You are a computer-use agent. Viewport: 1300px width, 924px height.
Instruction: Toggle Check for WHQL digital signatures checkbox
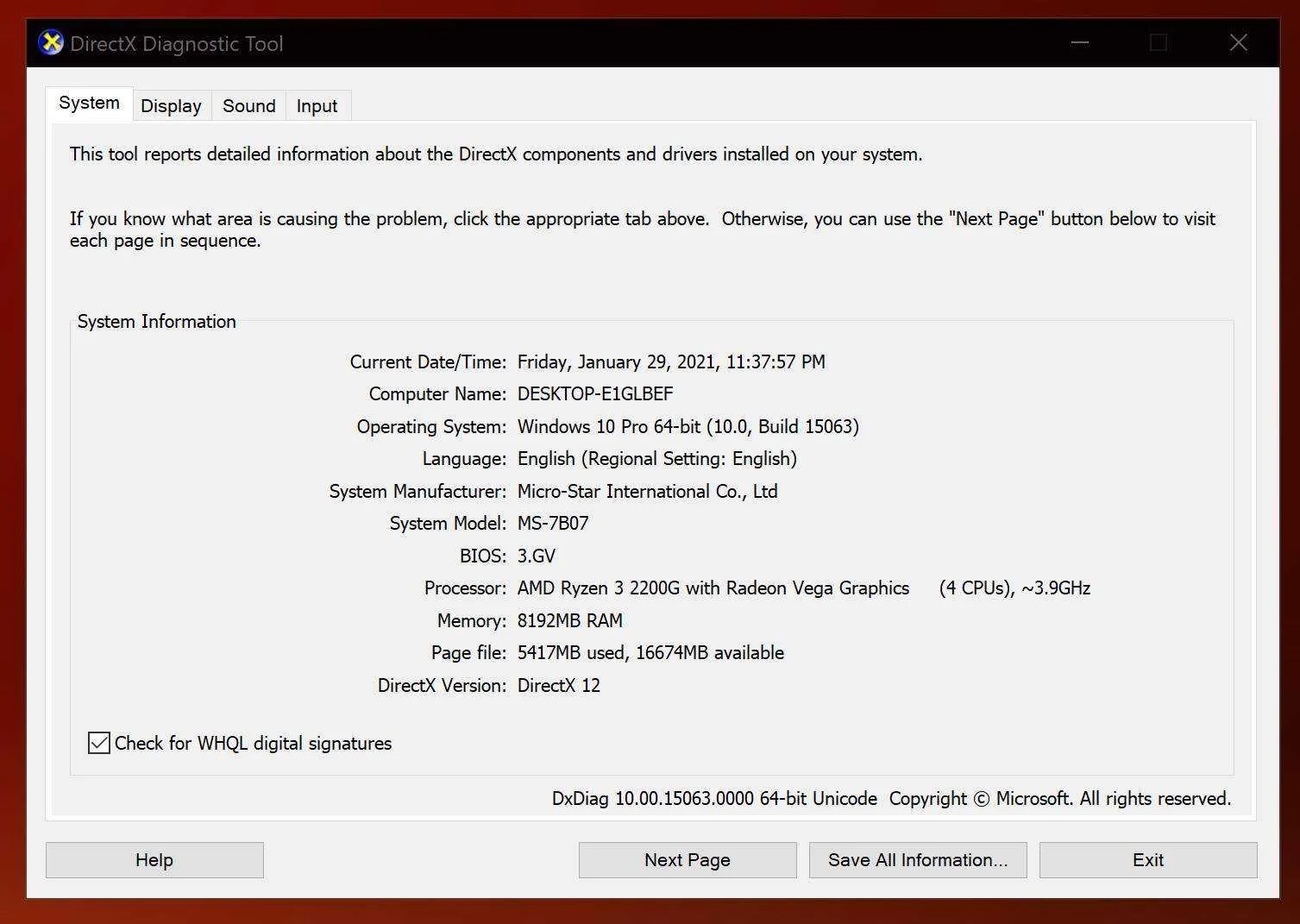(99, 743)
